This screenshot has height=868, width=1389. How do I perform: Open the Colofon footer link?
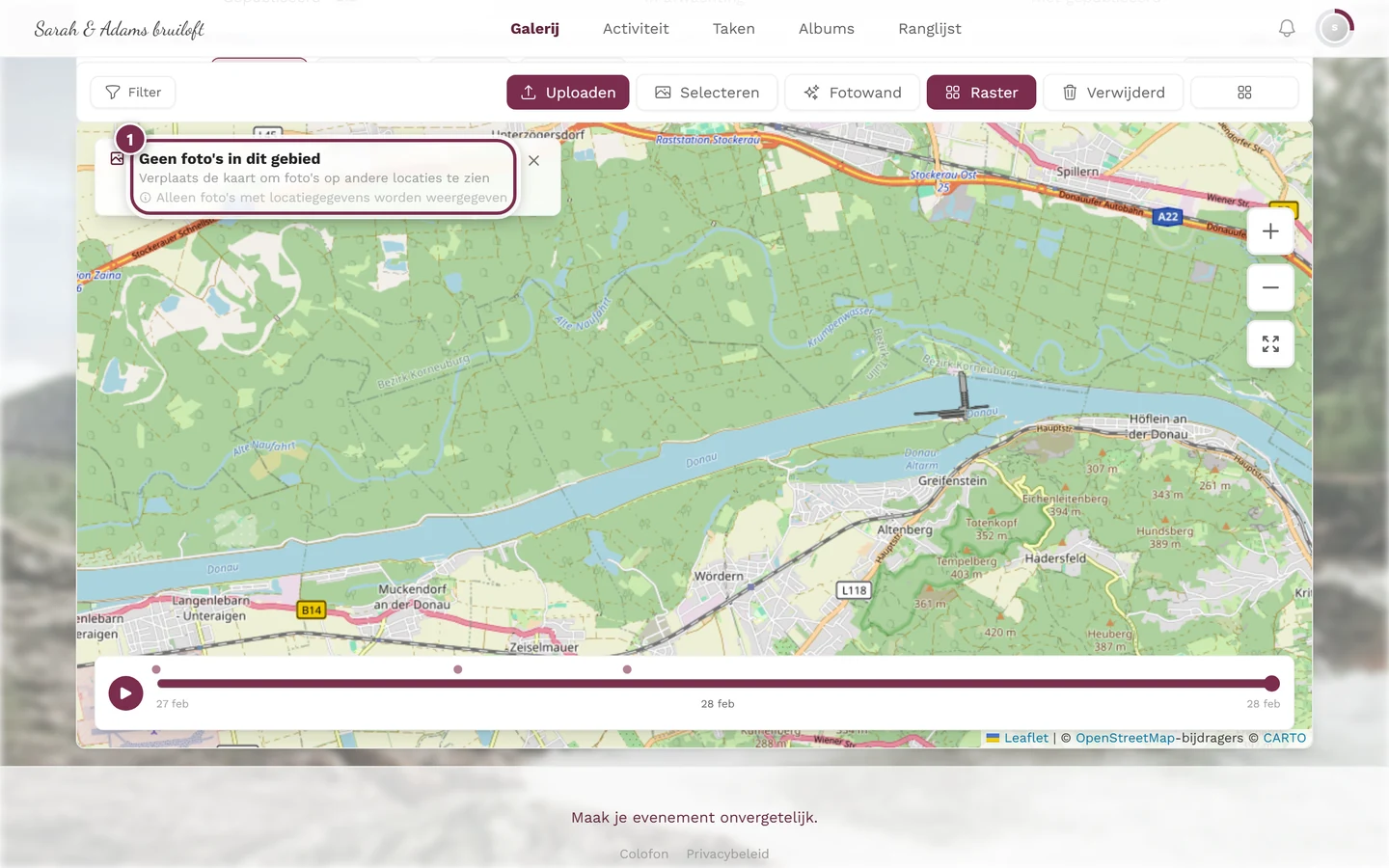644,854
